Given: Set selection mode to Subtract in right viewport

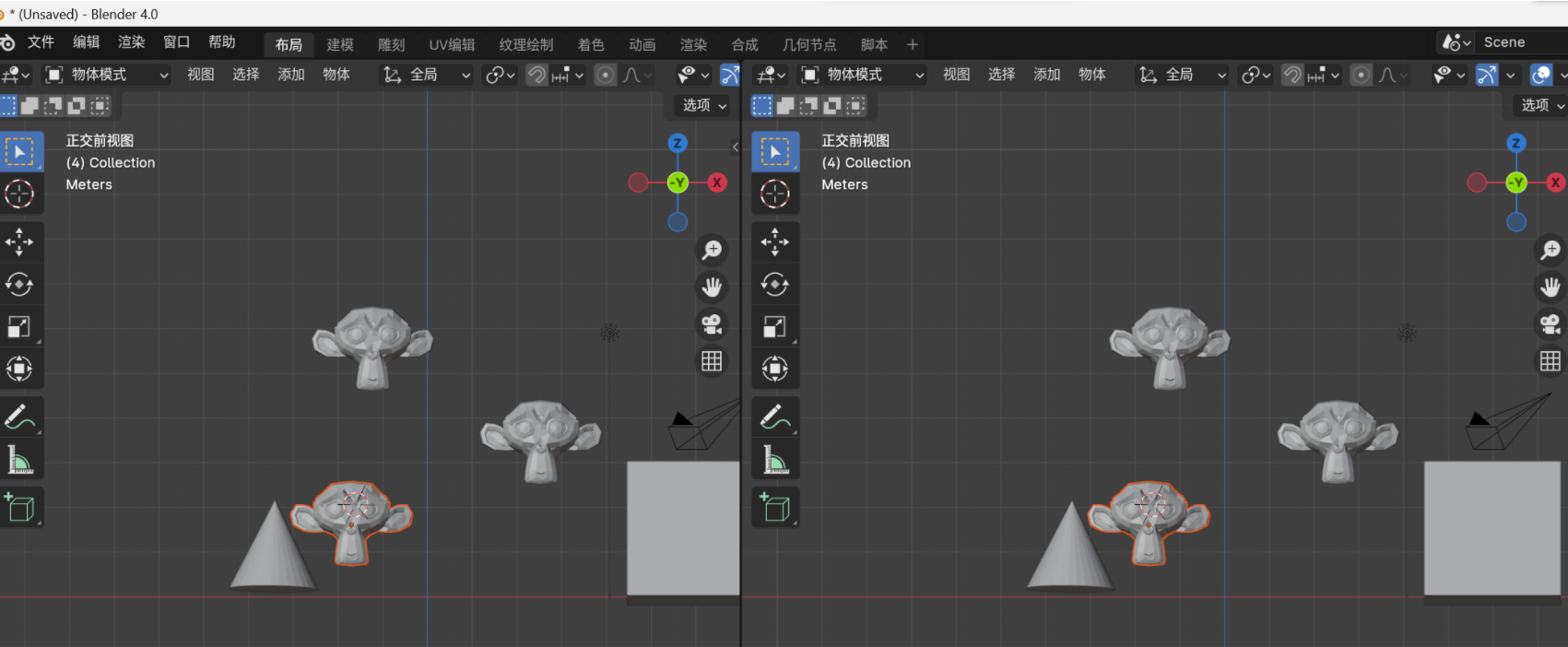Looking at the screenshot, I should coord(809,106).
